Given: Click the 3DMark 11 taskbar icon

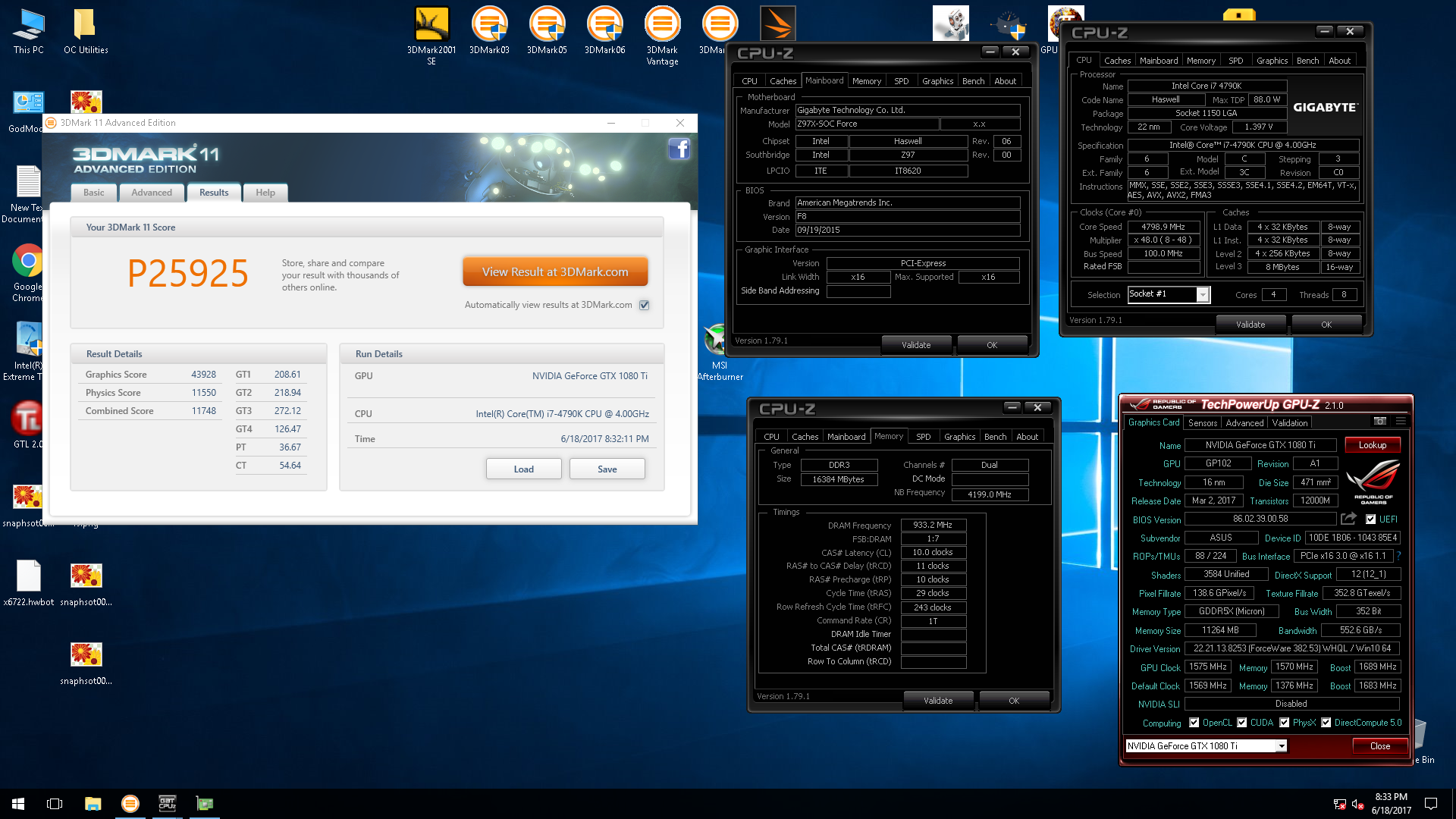Looking at the screenshot, I should point(130,804).
